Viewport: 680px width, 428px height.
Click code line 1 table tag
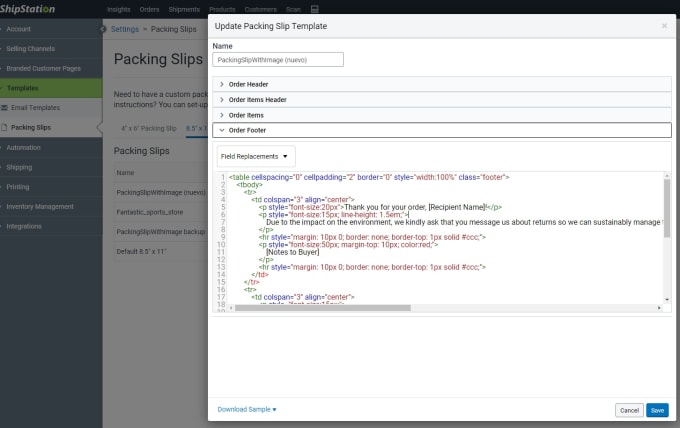pos(369,177)
